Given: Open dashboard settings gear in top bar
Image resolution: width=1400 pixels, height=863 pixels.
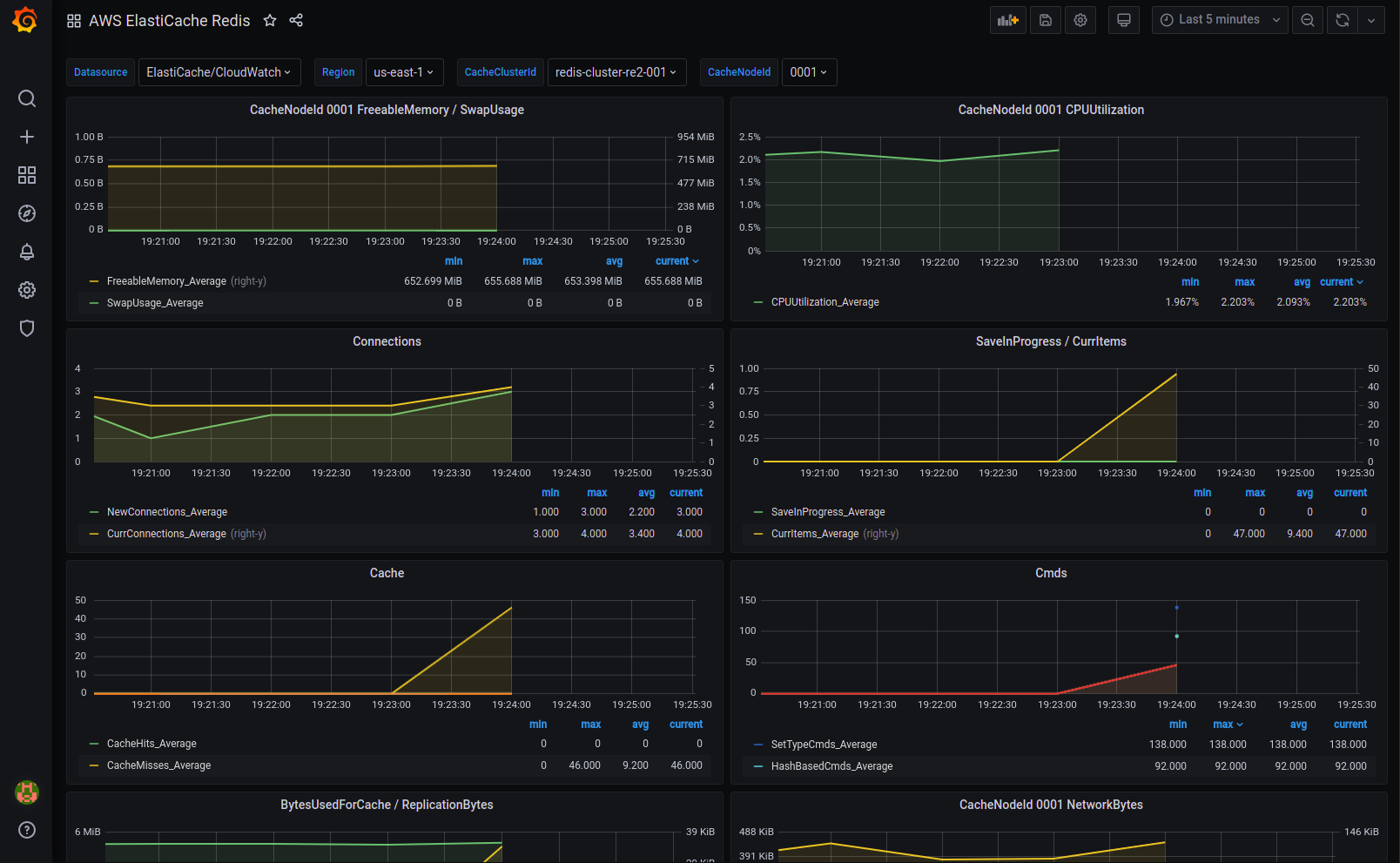Looking at the screenshot, I should (x=1080, y=20).
